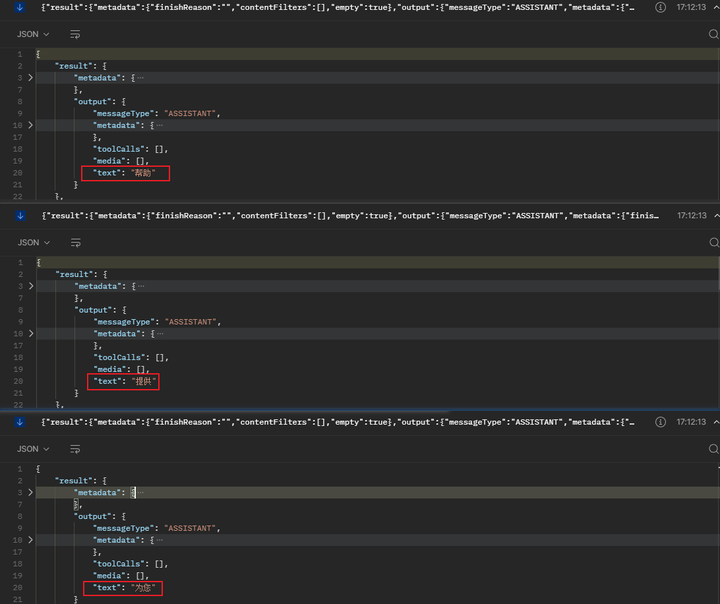
Task: Click the messageType ASSISTANT line in the 帮助 message
Action: [156, 113]
